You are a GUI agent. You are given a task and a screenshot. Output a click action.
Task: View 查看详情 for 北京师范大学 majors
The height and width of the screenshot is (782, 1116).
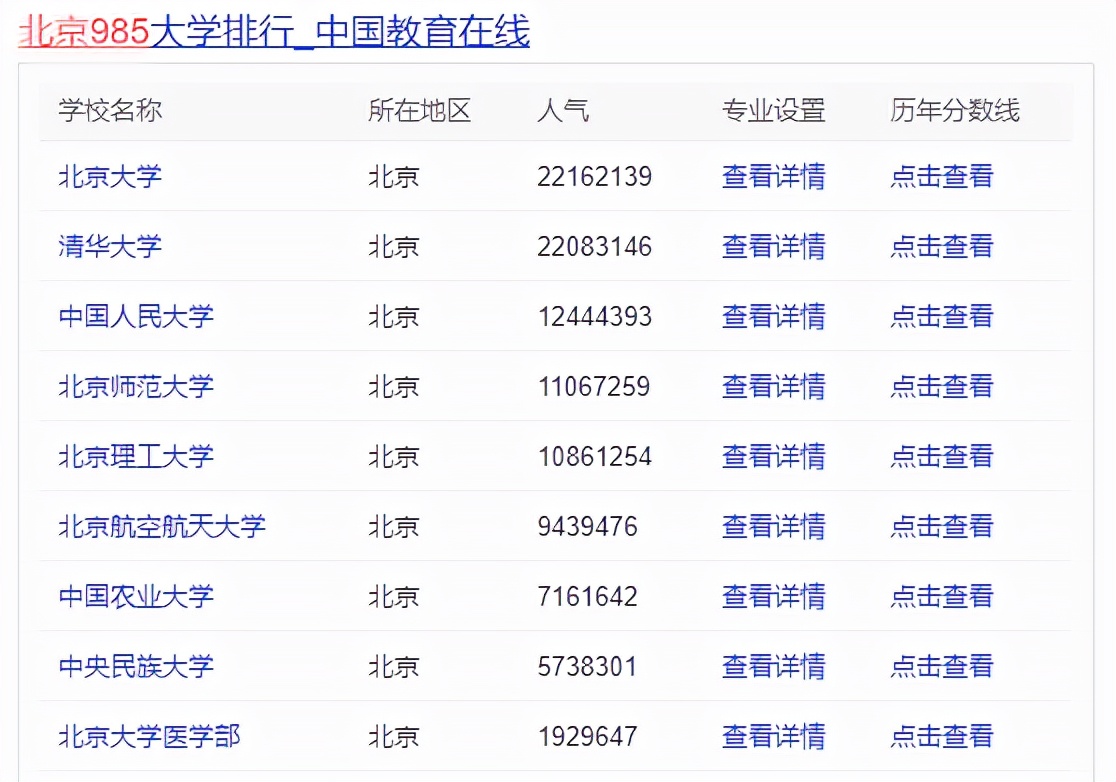(774, 386)
